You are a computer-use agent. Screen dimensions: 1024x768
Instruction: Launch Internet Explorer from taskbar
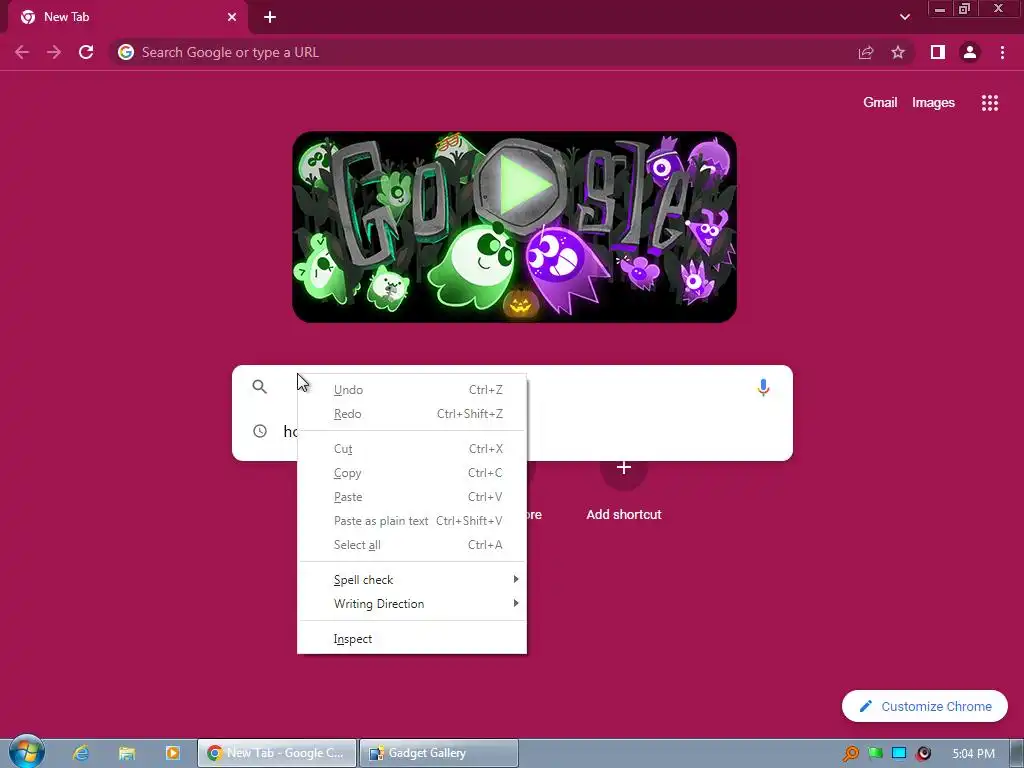tap(81, 753)
